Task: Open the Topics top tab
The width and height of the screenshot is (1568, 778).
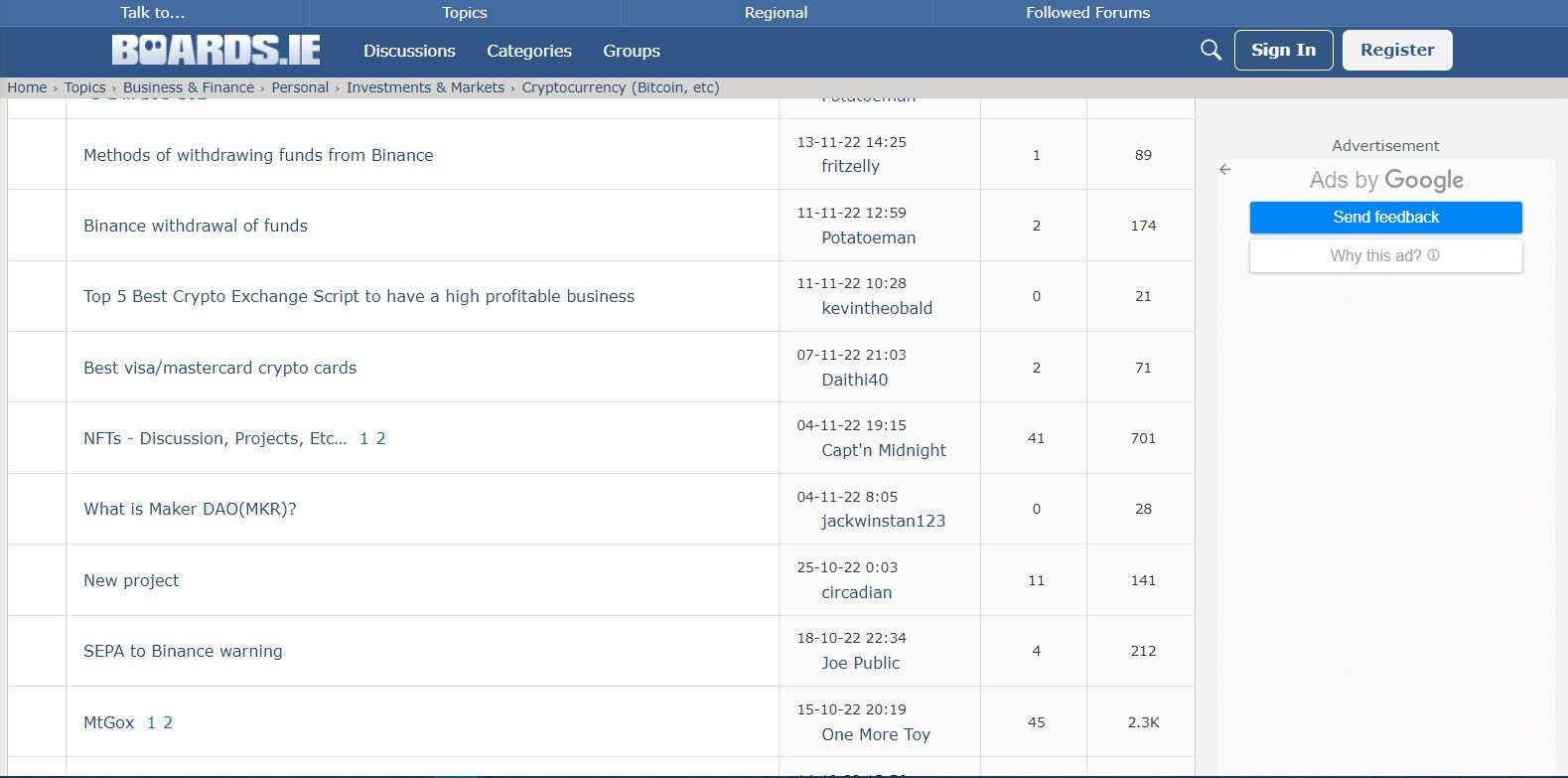Action: tap(465, 13)
